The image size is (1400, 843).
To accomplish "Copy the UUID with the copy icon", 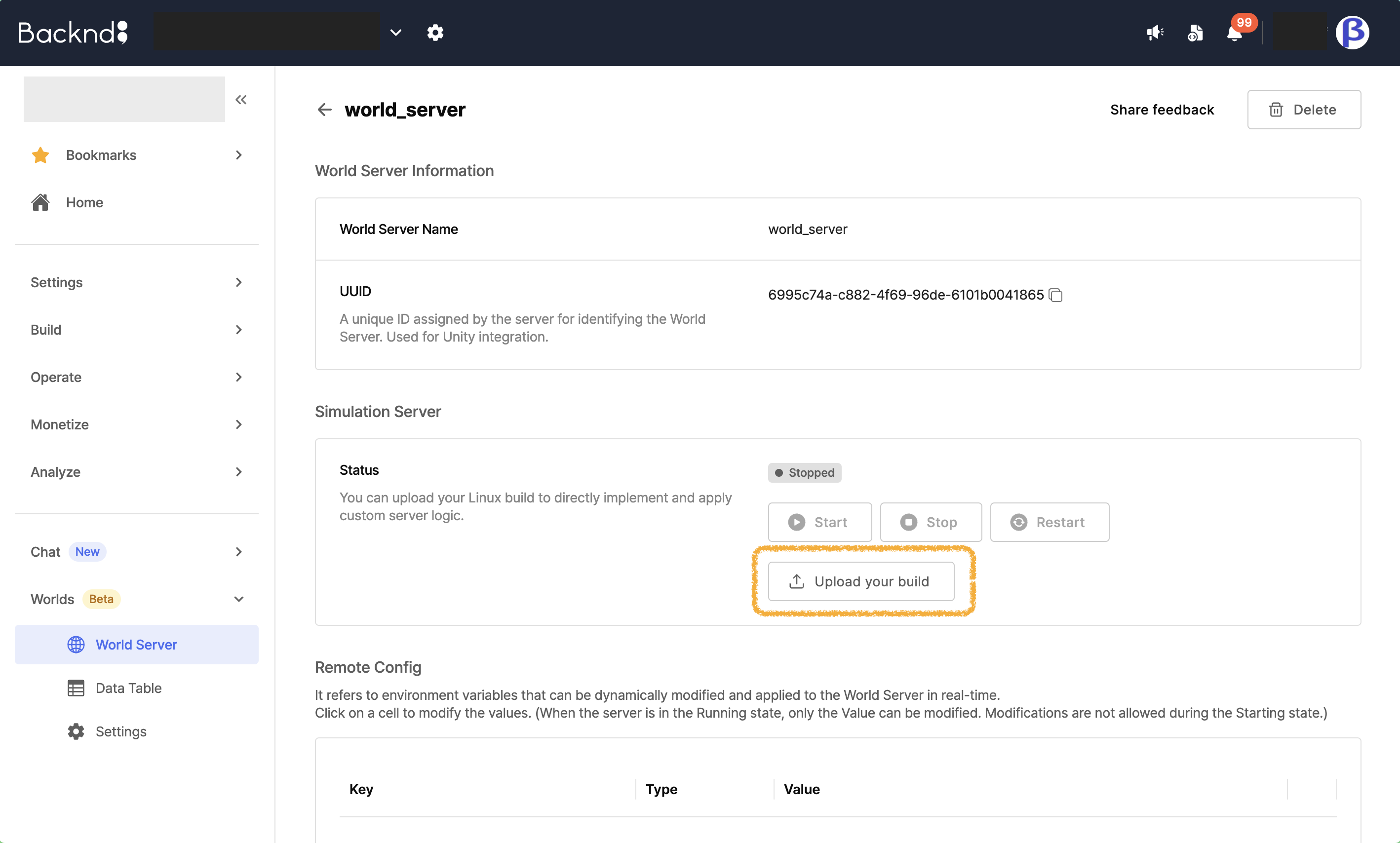I will [1056, 295].
